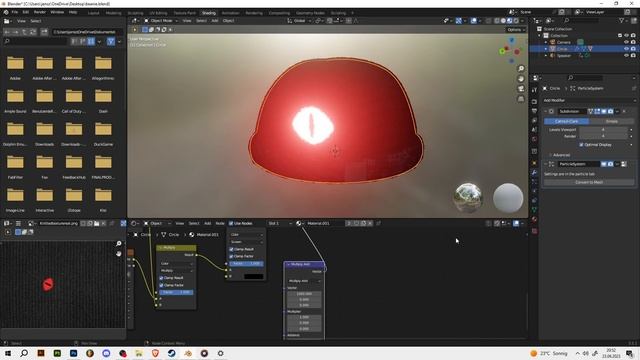Image resolution: width=640 pixels, height=360 pixels.
Task: Open the Output properties tab
Action: (534, 111)
